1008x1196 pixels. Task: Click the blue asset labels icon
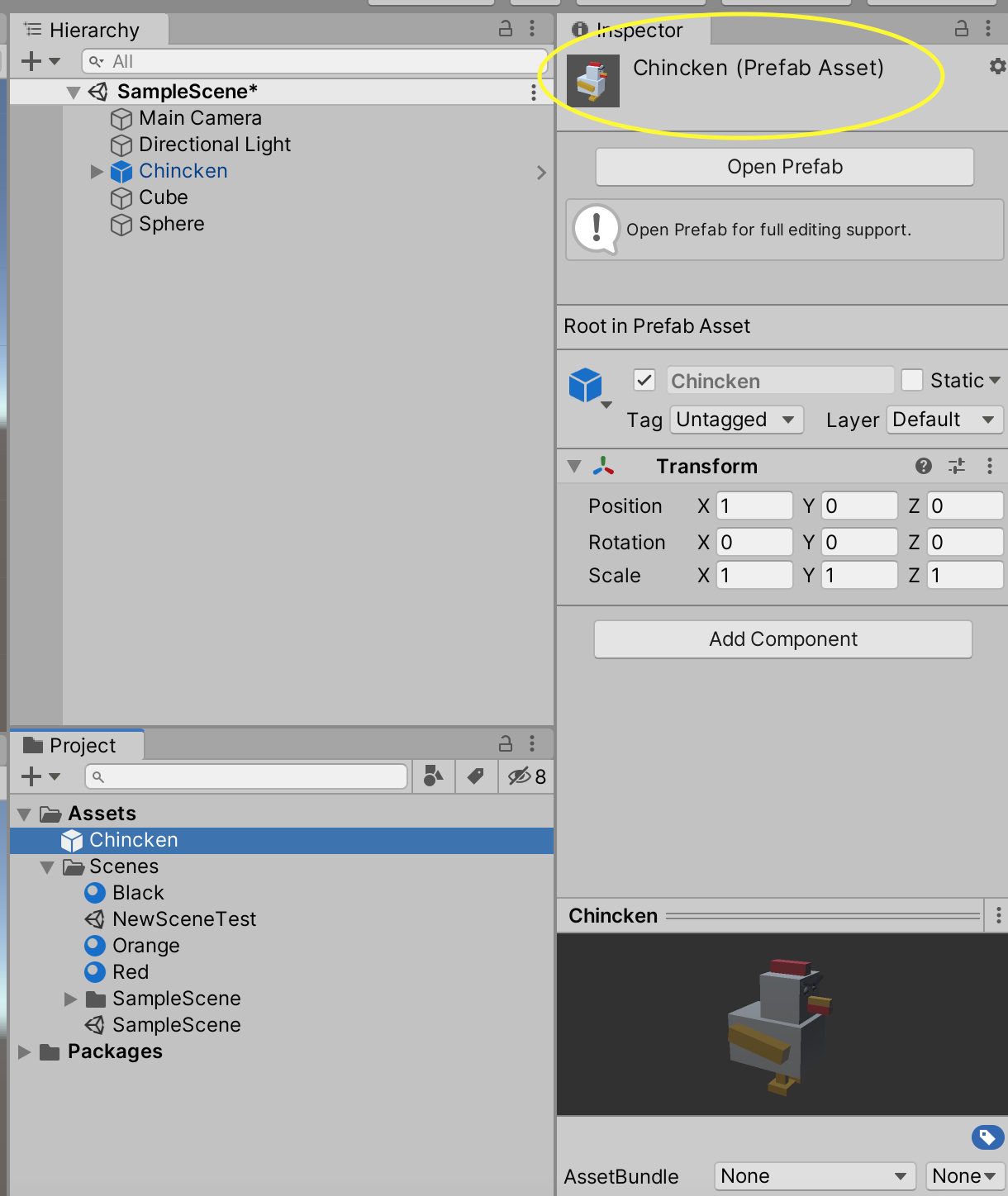988,1138
